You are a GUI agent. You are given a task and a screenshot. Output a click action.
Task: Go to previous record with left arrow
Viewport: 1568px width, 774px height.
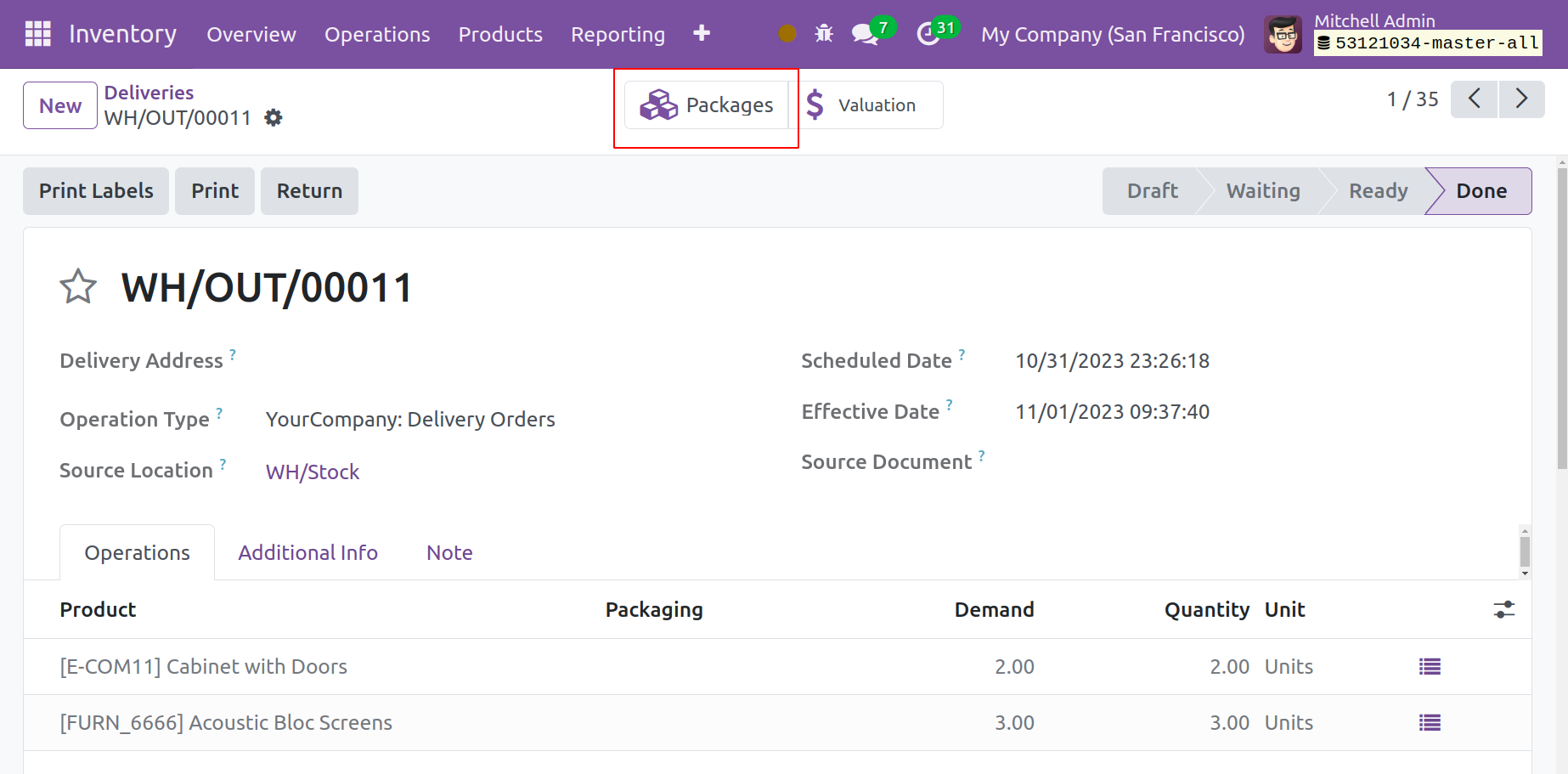1474,99
